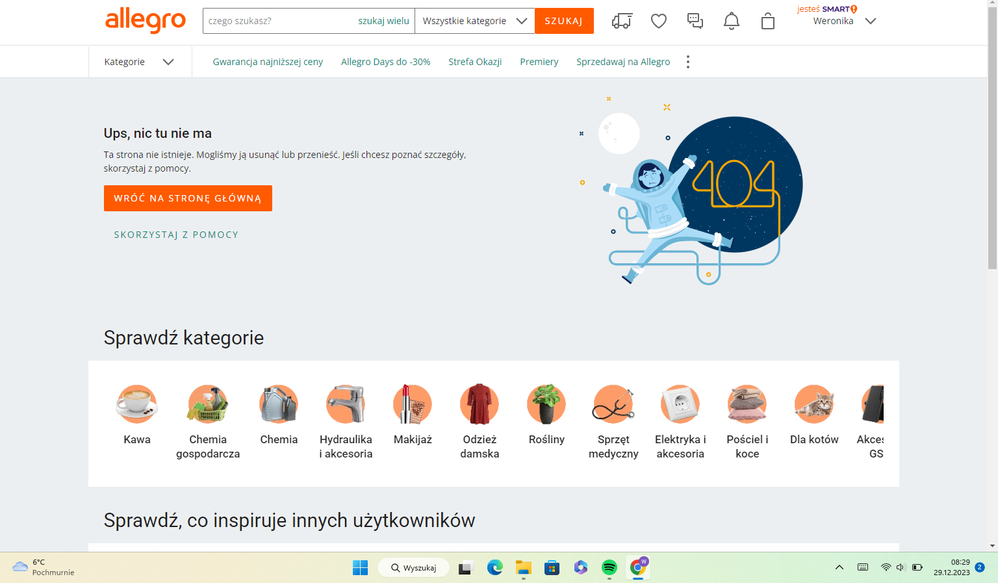Open messages chat bubble icon
The height and width of the screenshot is (583, 998).
pos(695,21)
